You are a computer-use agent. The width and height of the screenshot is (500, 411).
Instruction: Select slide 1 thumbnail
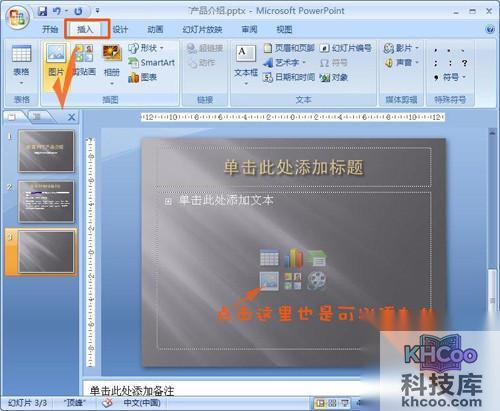coord(46,151)
